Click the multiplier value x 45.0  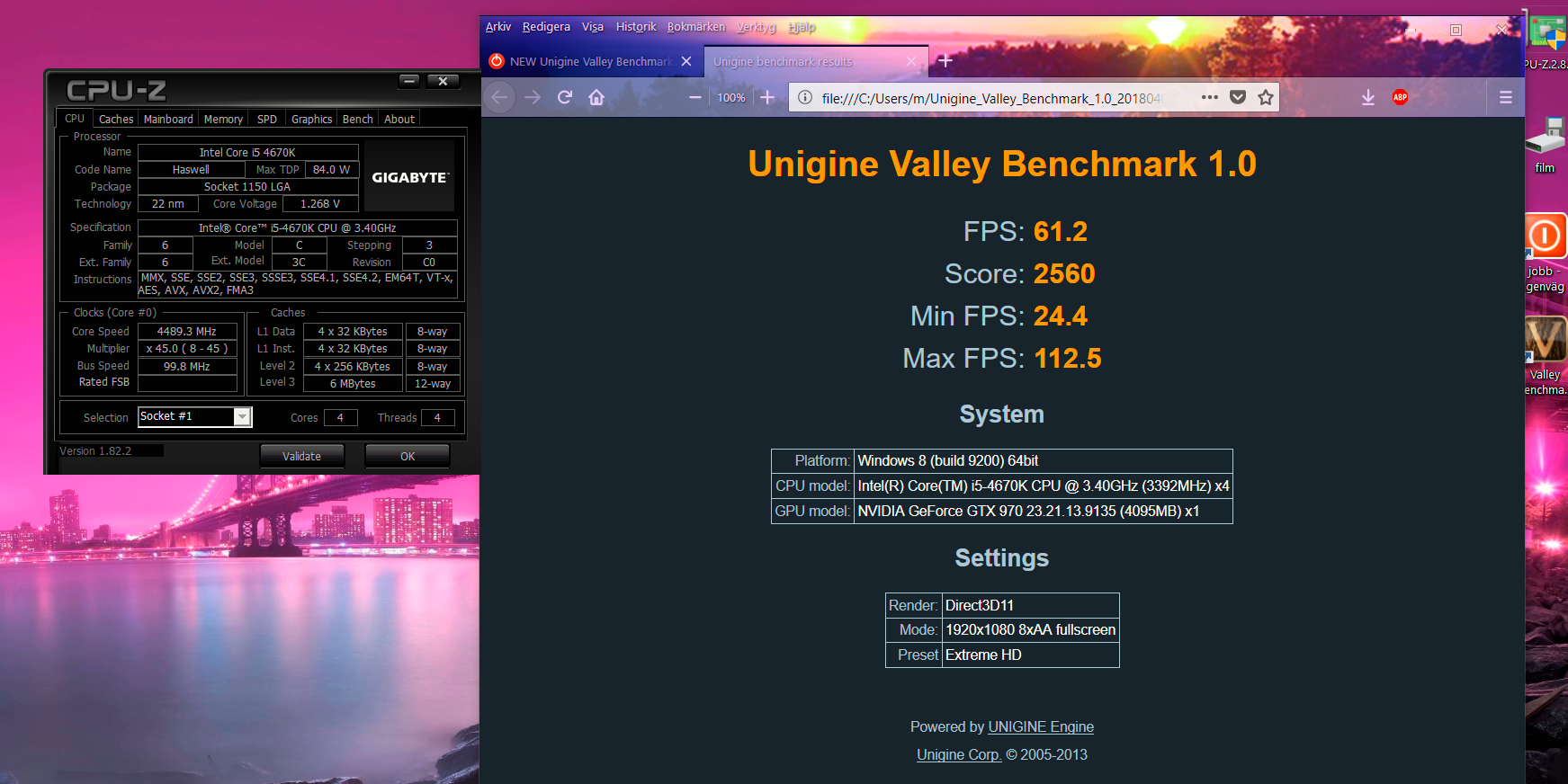point(187,348)
